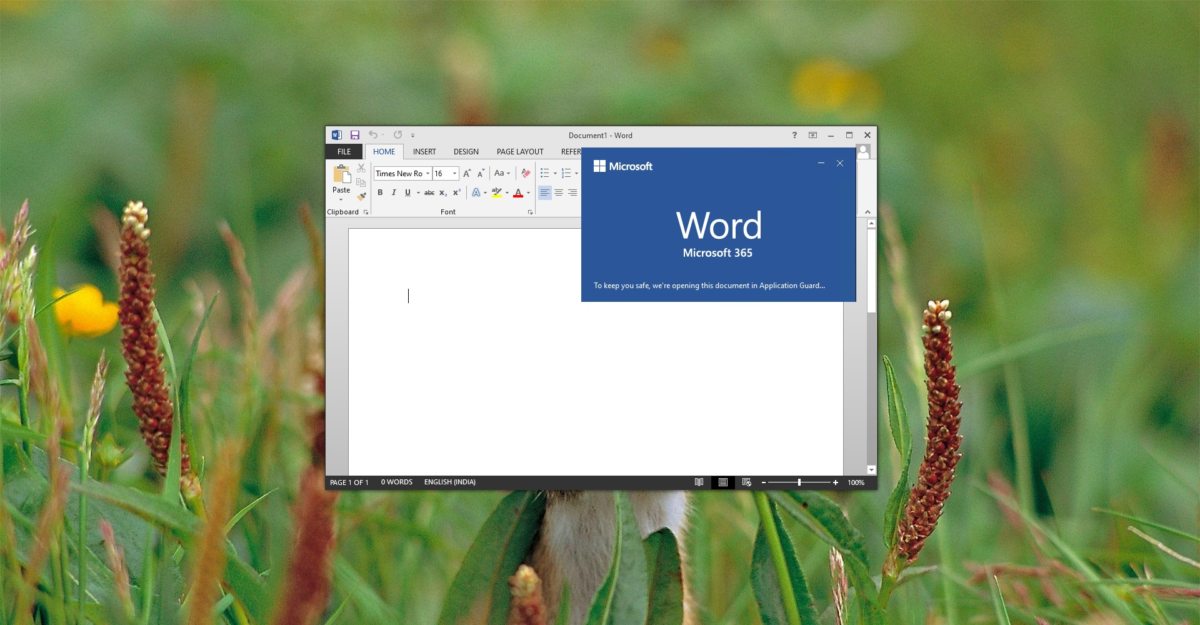Click the Numbering list icon

(x=566, y=173)
